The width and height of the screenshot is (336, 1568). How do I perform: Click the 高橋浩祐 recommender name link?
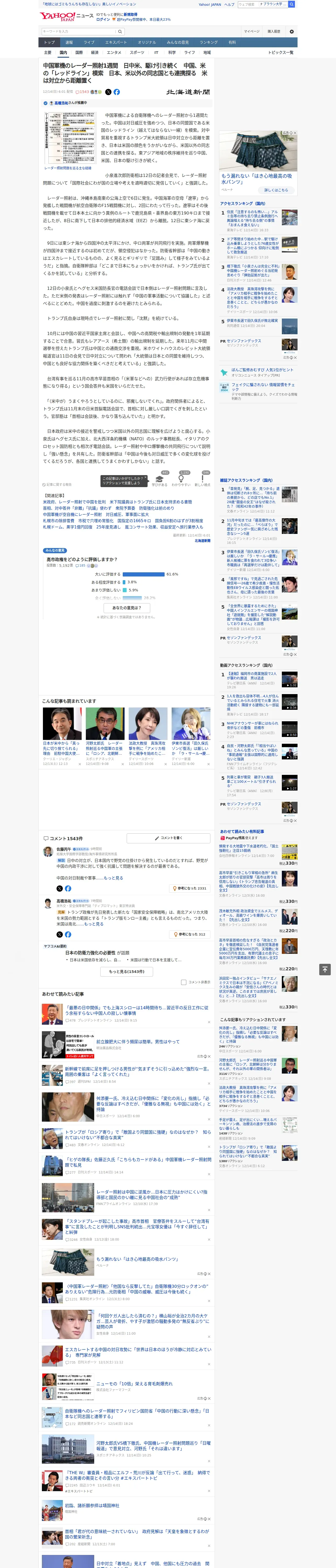coord(61,103)
